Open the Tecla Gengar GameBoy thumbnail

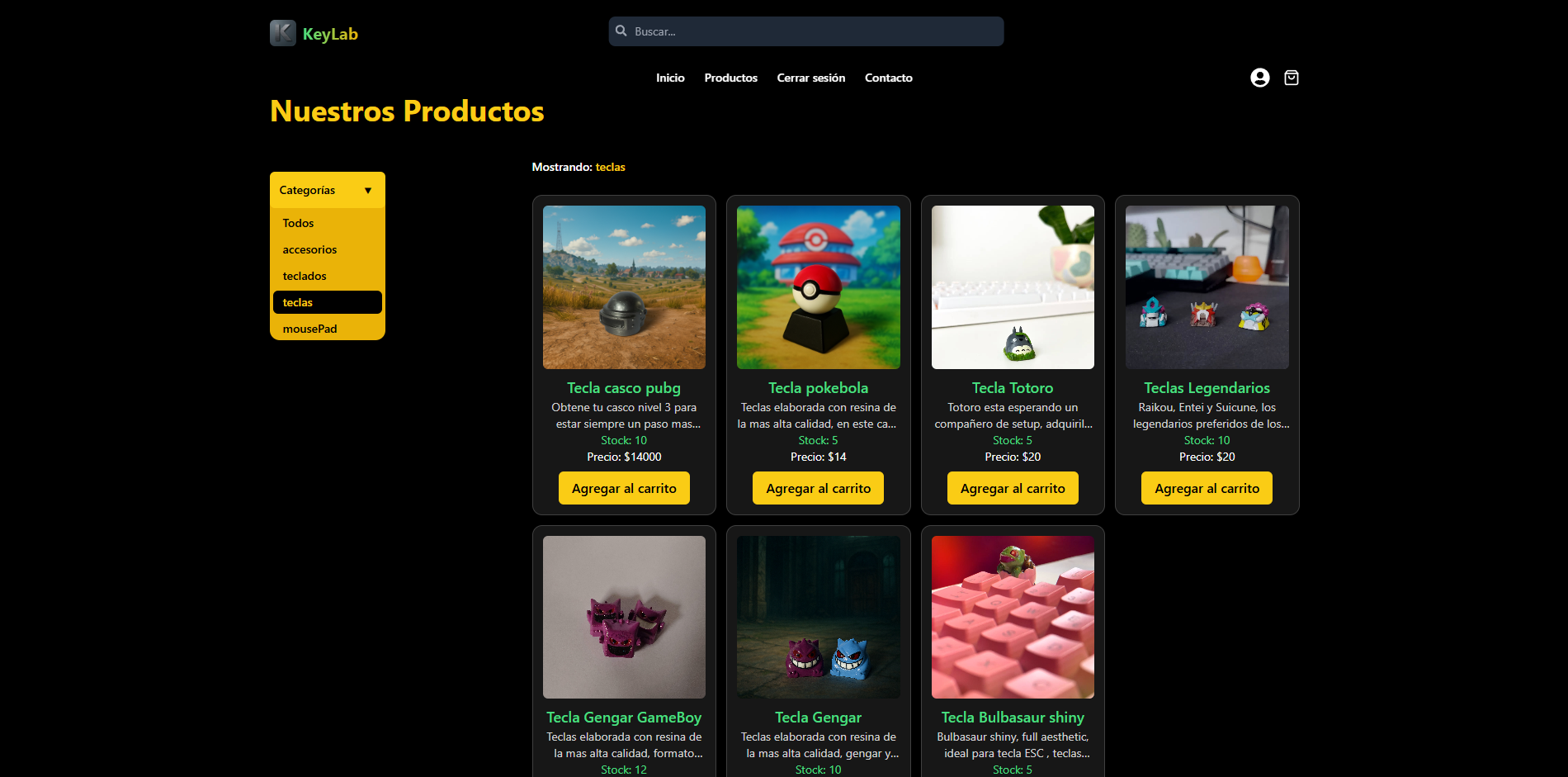click(x=624, y=617)
